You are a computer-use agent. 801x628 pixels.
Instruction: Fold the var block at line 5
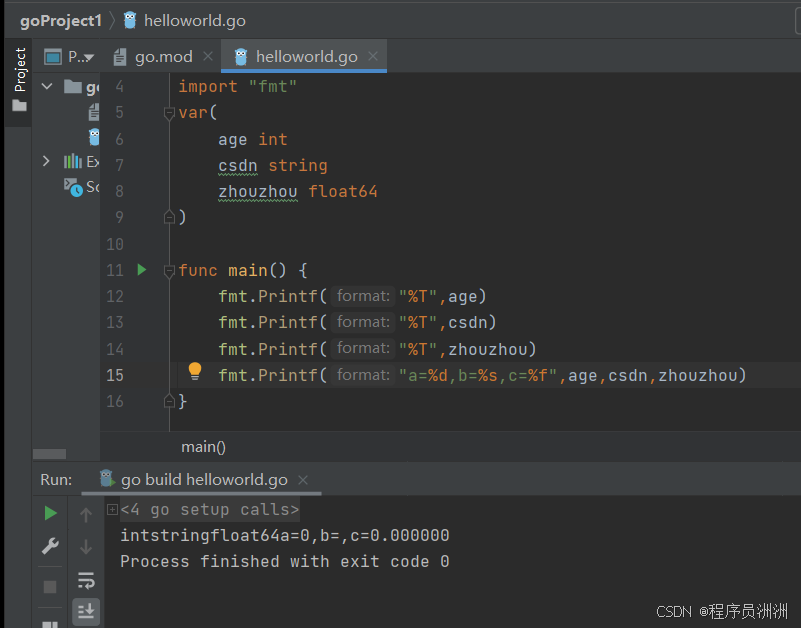click(169, 113)
